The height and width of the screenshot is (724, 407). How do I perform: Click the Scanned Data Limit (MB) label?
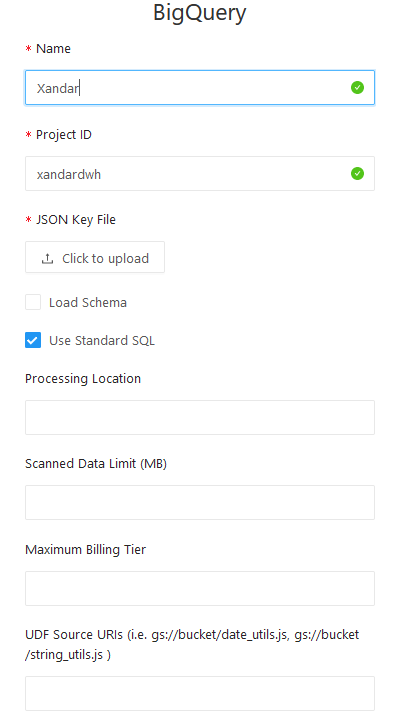96,464
